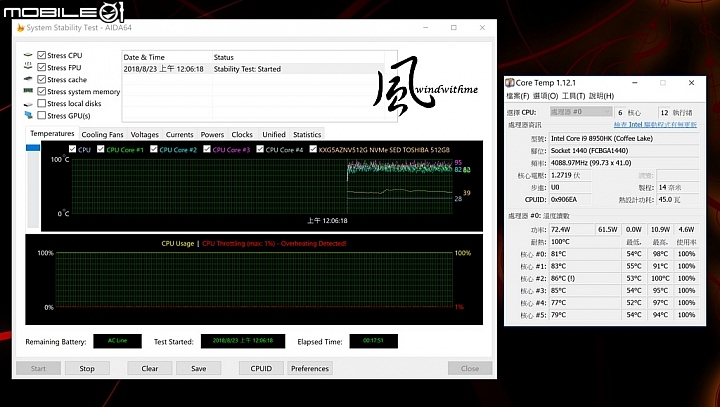720x407 pixels.
Task: Click the Save button
Action: click(198, 368)
